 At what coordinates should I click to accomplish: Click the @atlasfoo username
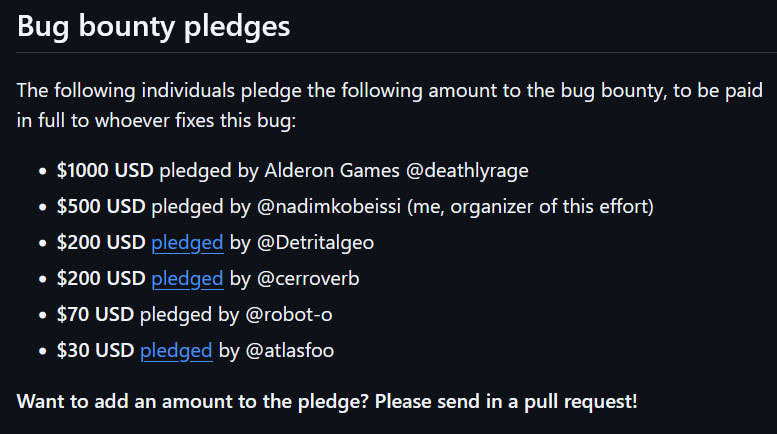tap(292, 350)
